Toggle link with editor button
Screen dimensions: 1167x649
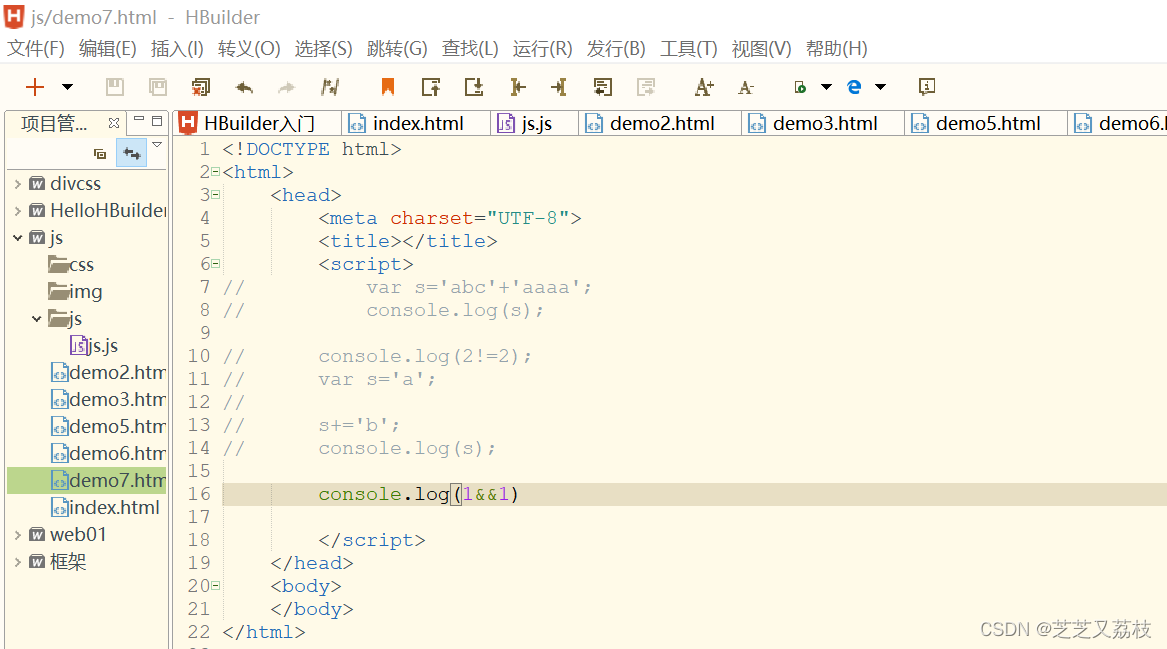pyautogui.click(x=132, y=153)
